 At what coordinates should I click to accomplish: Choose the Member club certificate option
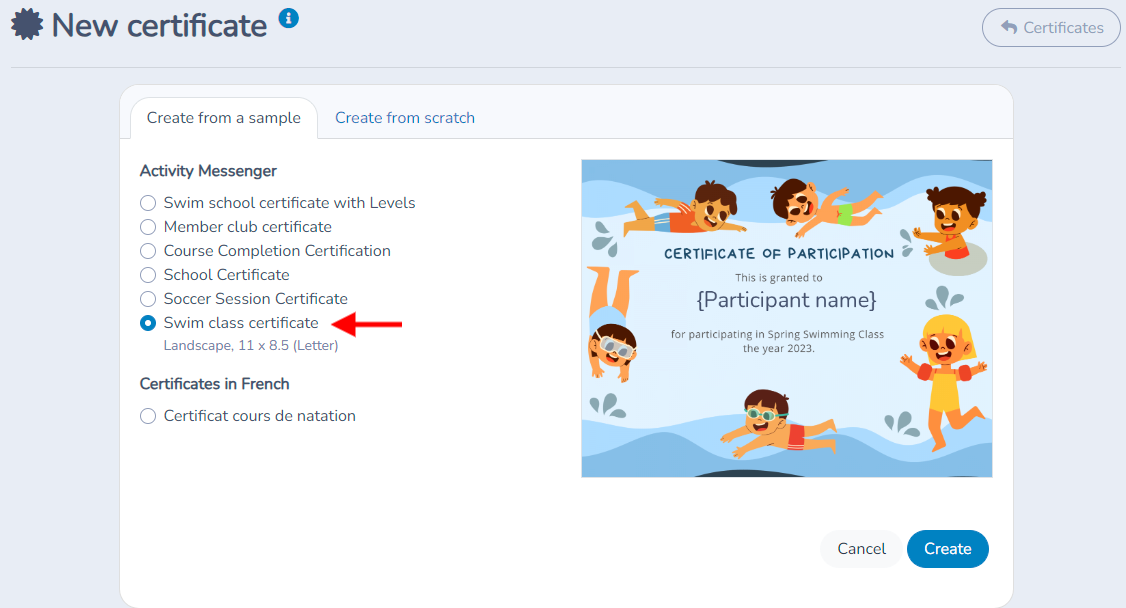(x=148, y=227)
